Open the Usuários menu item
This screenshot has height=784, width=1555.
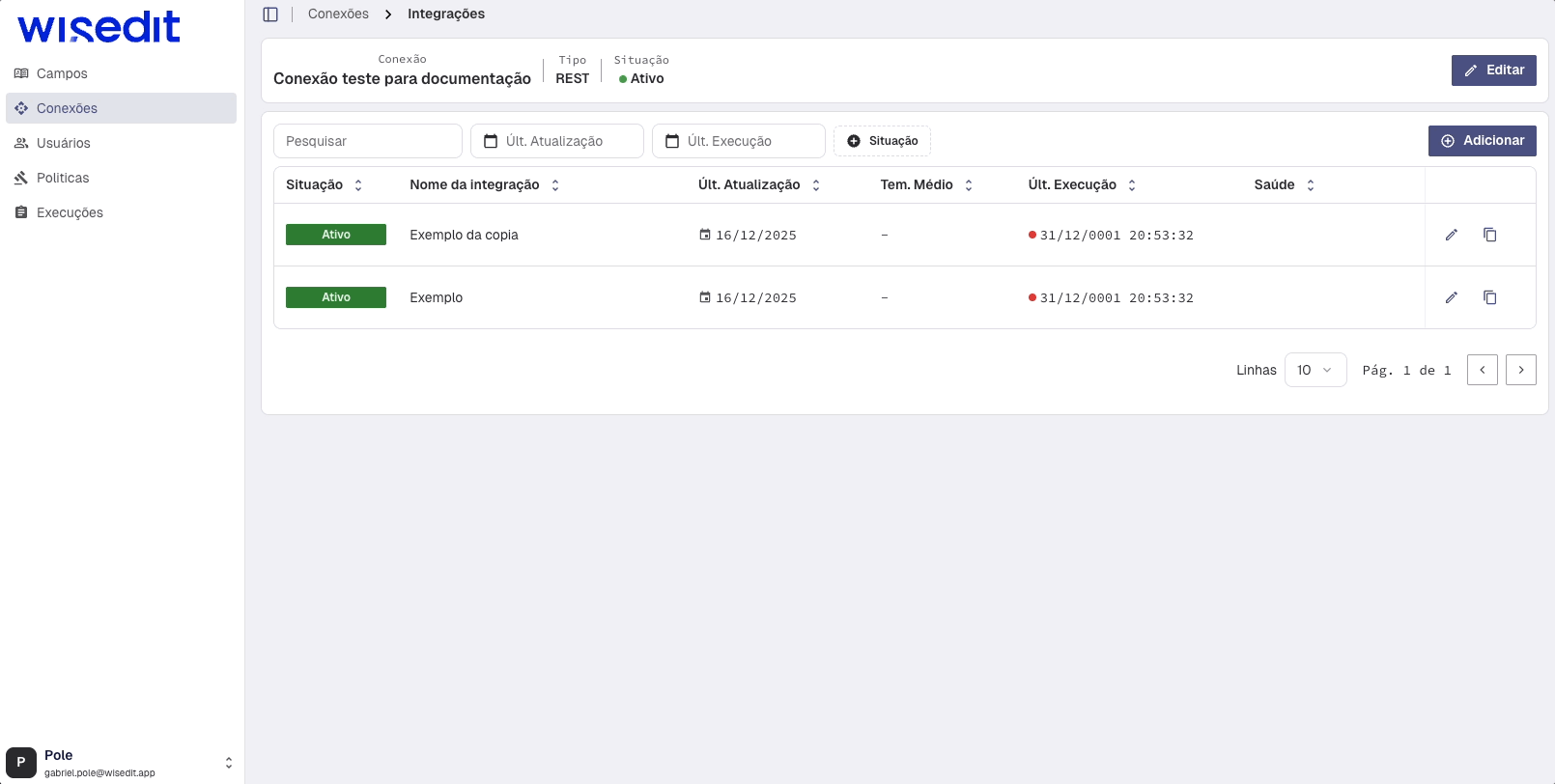click(x=63, y=143)
